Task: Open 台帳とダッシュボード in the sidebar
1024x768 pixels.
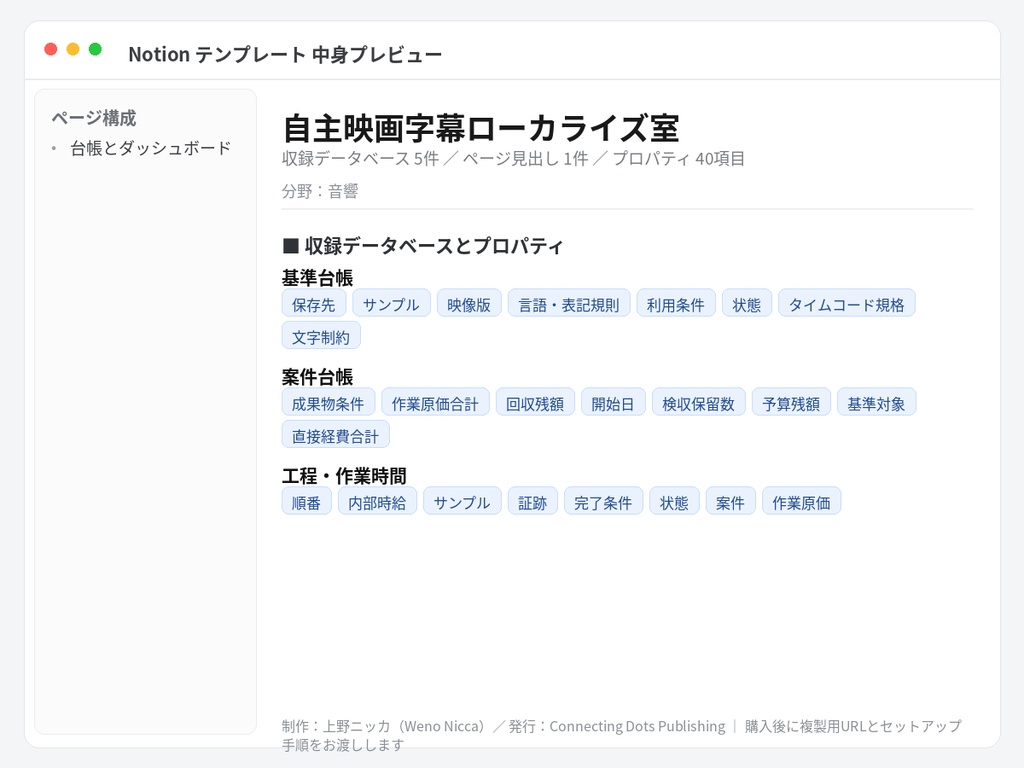Action: click(151, 148)
